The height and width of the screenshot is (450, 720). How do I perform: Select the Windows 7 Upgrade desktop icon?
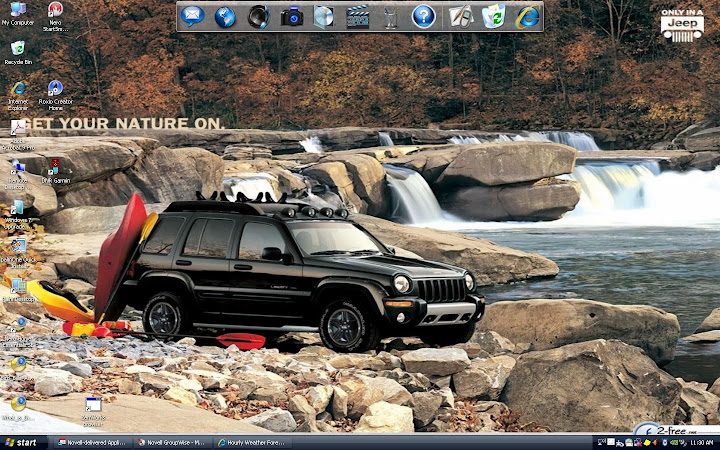18,214
